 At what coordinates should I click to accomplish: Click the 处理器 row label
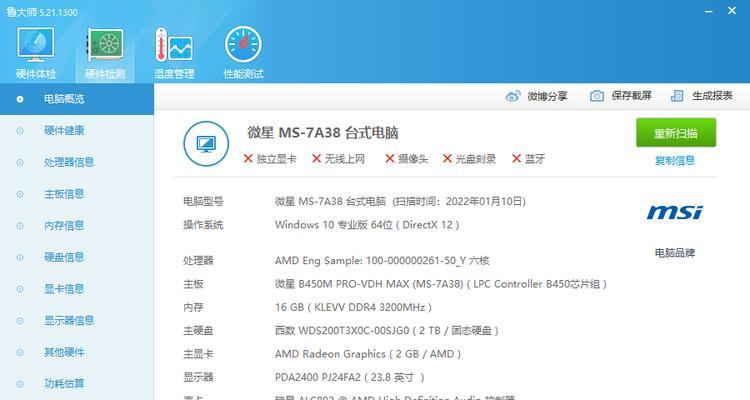(x=199, y=261)
